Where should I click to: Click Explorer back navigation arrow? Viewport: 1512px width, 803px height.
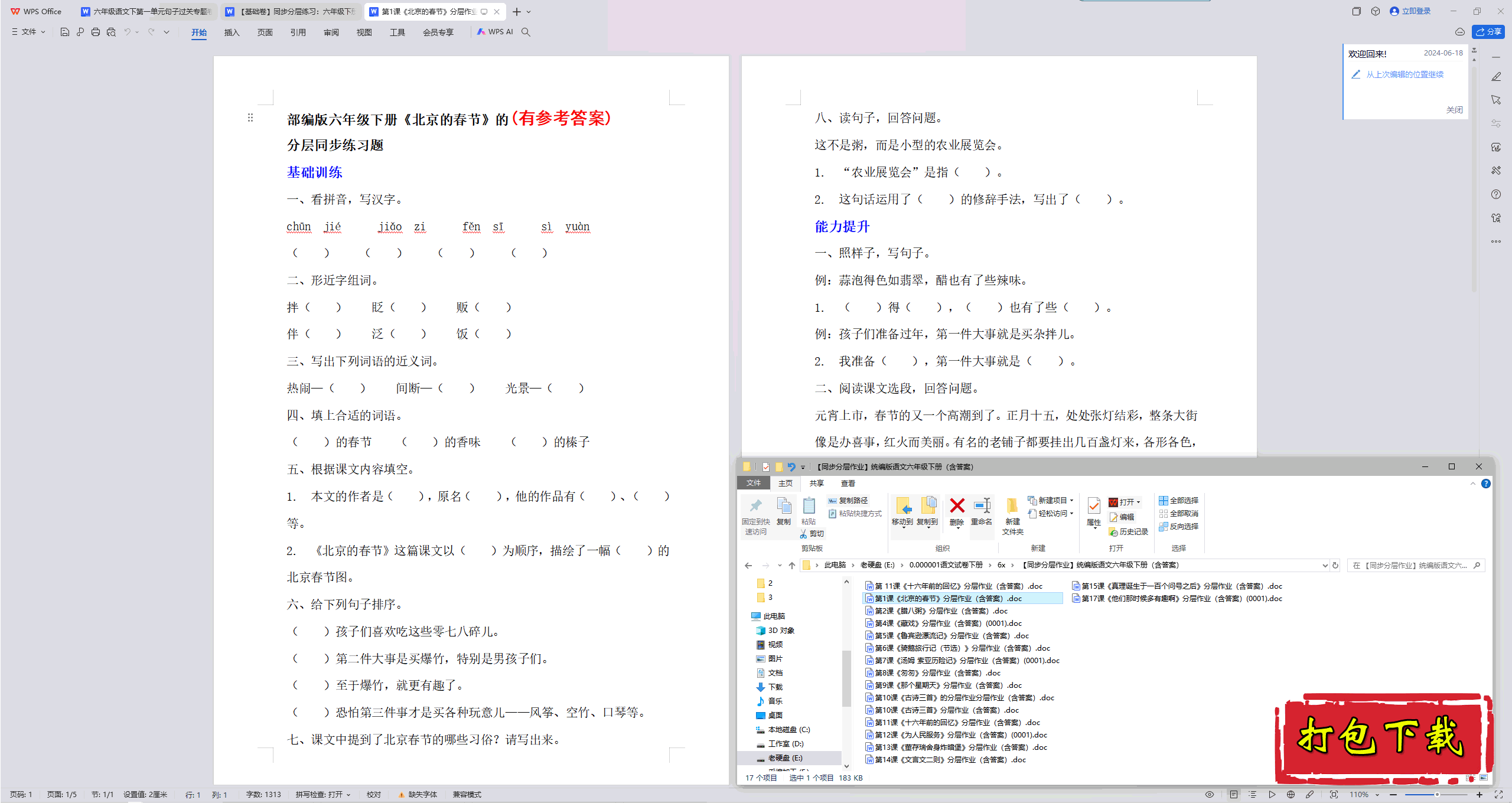(x=748, y=566)
